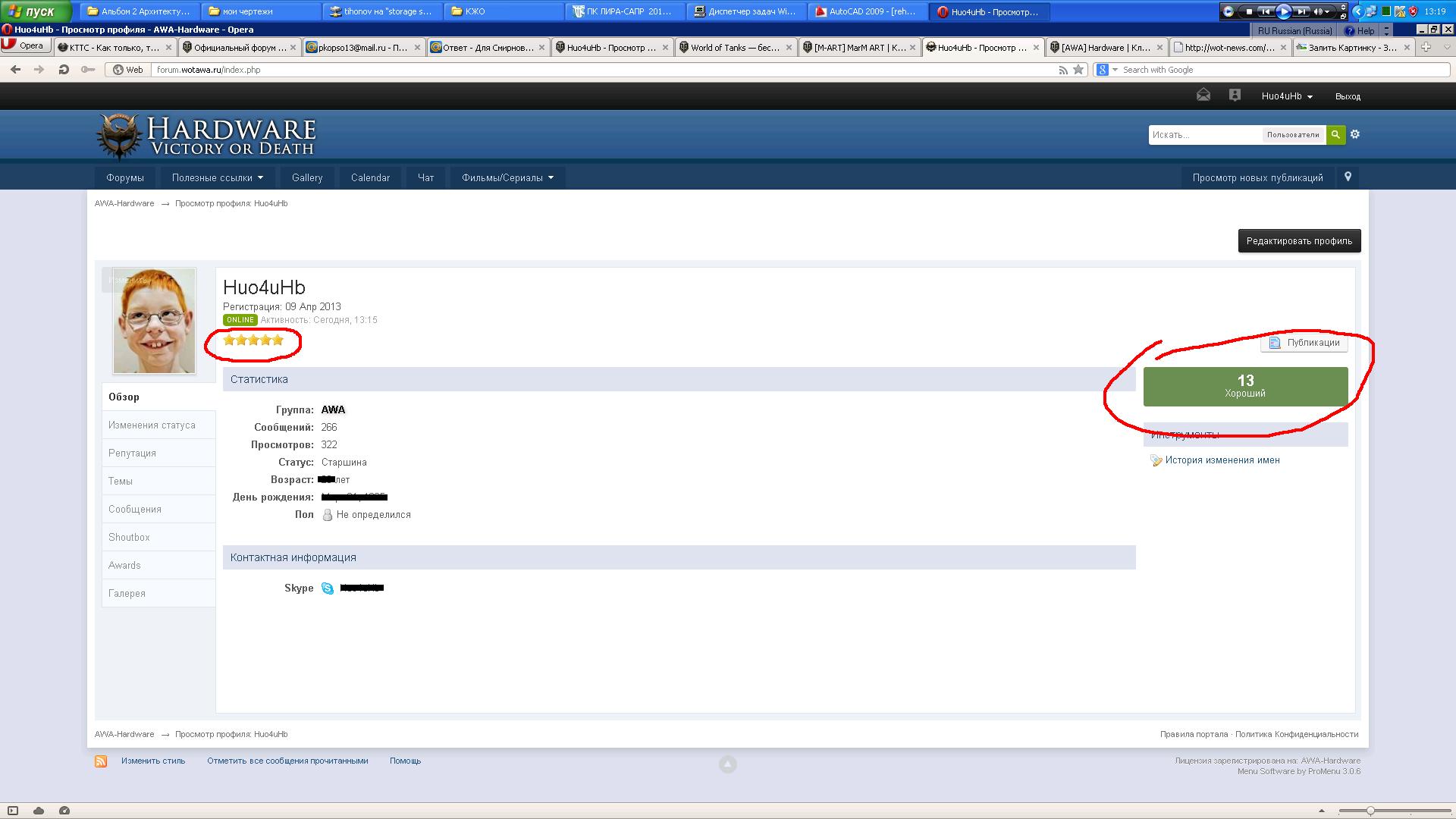Open the notifications icon beside the envelope

(x=1235, y=96)
